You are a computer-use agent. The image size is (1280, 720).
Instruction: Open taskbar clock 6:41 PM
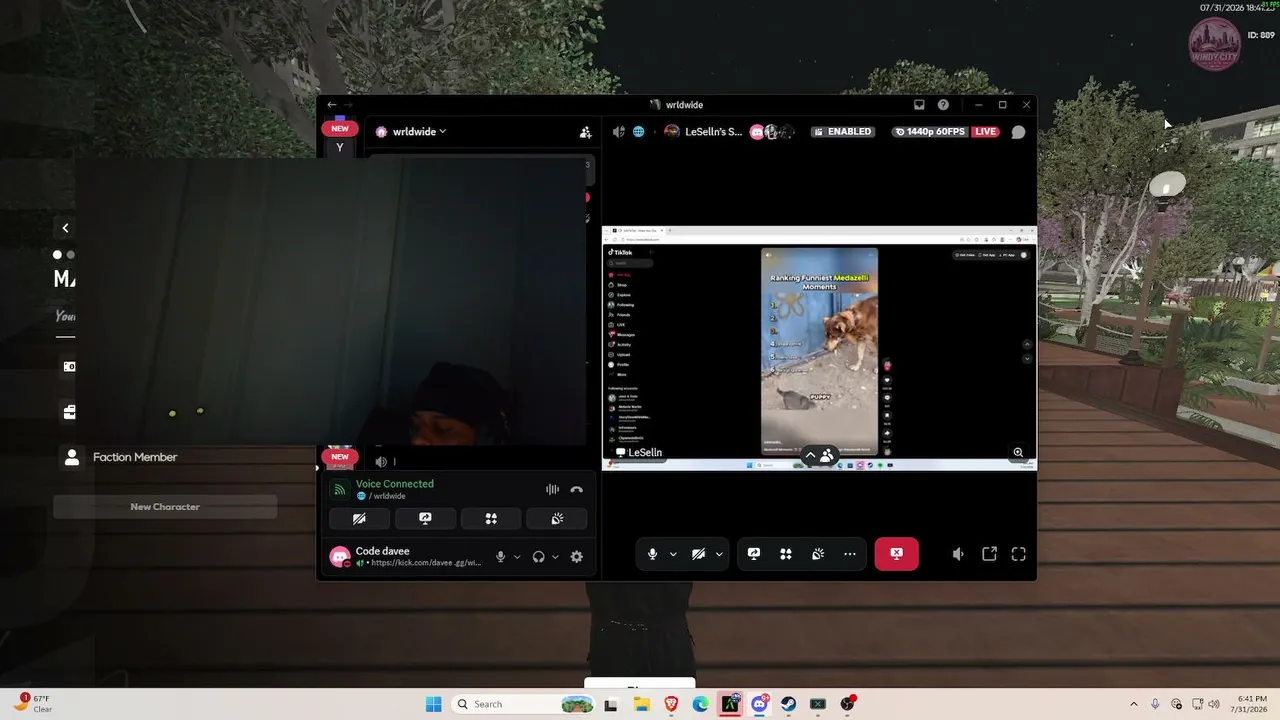[1247, 704]
